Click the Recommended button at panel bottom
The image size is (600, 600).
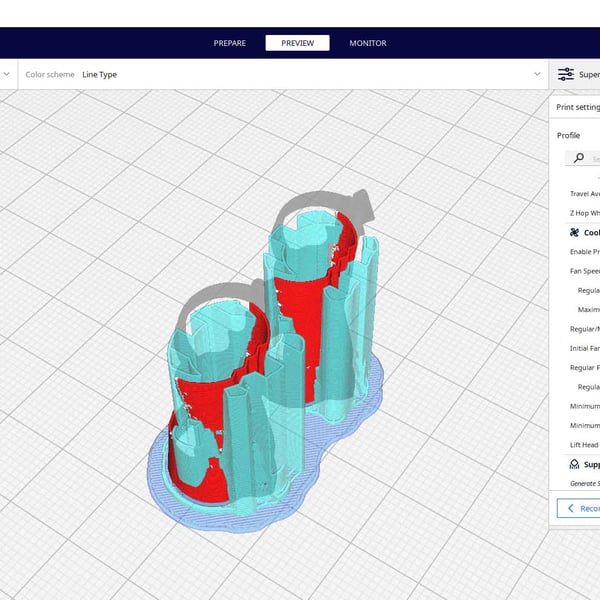(583, 508)
